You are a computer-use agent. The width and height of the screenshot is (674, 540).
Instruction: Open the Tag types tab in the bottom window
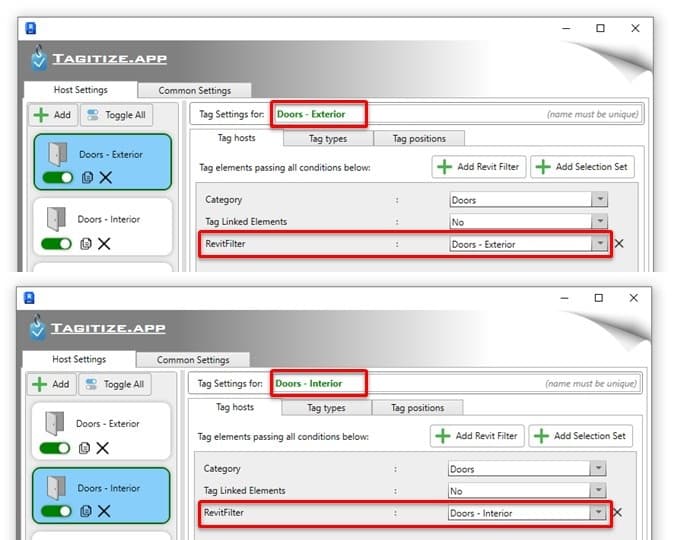pyautogui.click(x=326, y=408)
